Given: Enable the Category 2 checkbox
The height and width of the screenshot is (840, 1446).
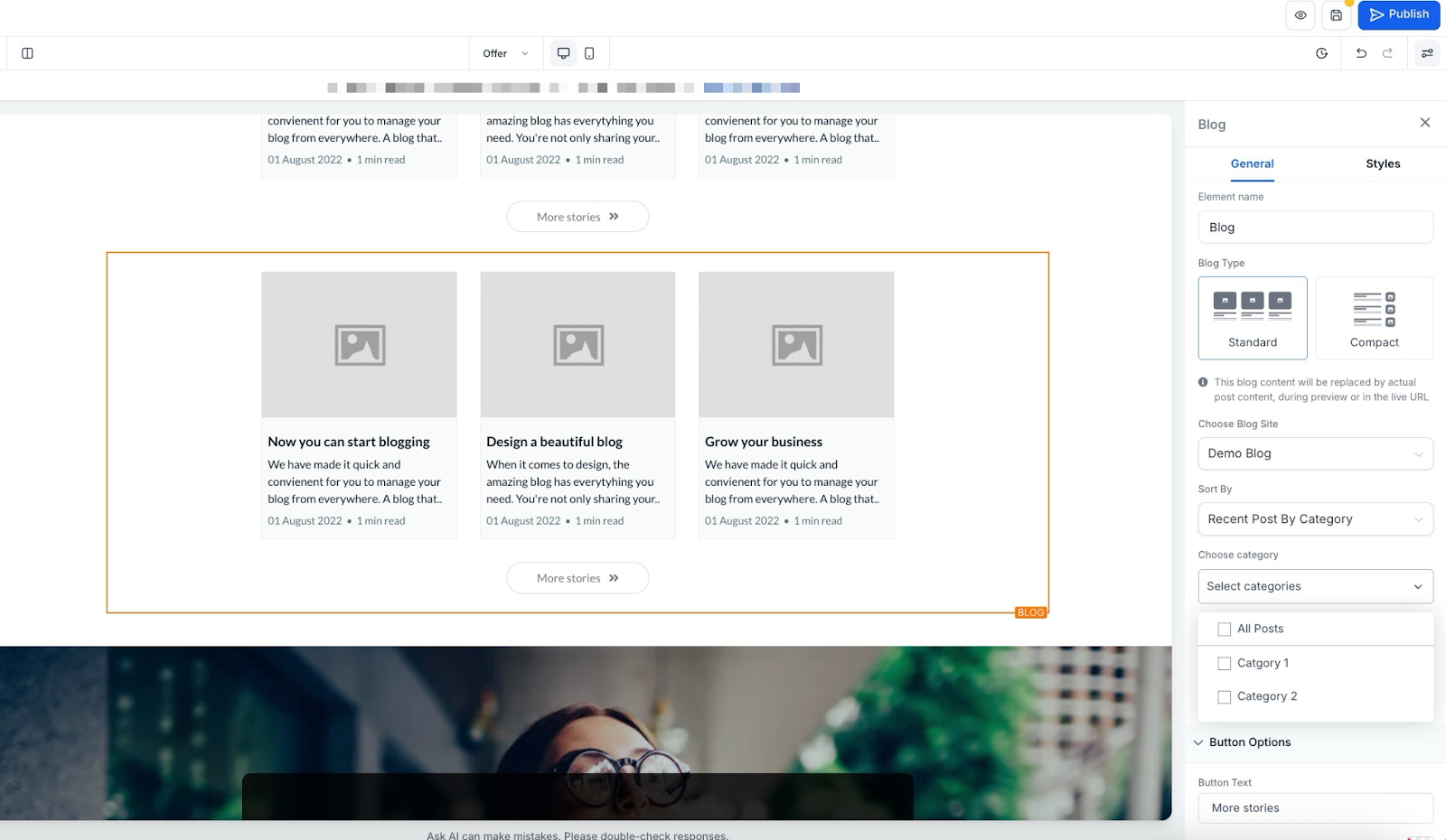Looking at the screenshot, I should pyautogui.click(x=1225, y=697).
